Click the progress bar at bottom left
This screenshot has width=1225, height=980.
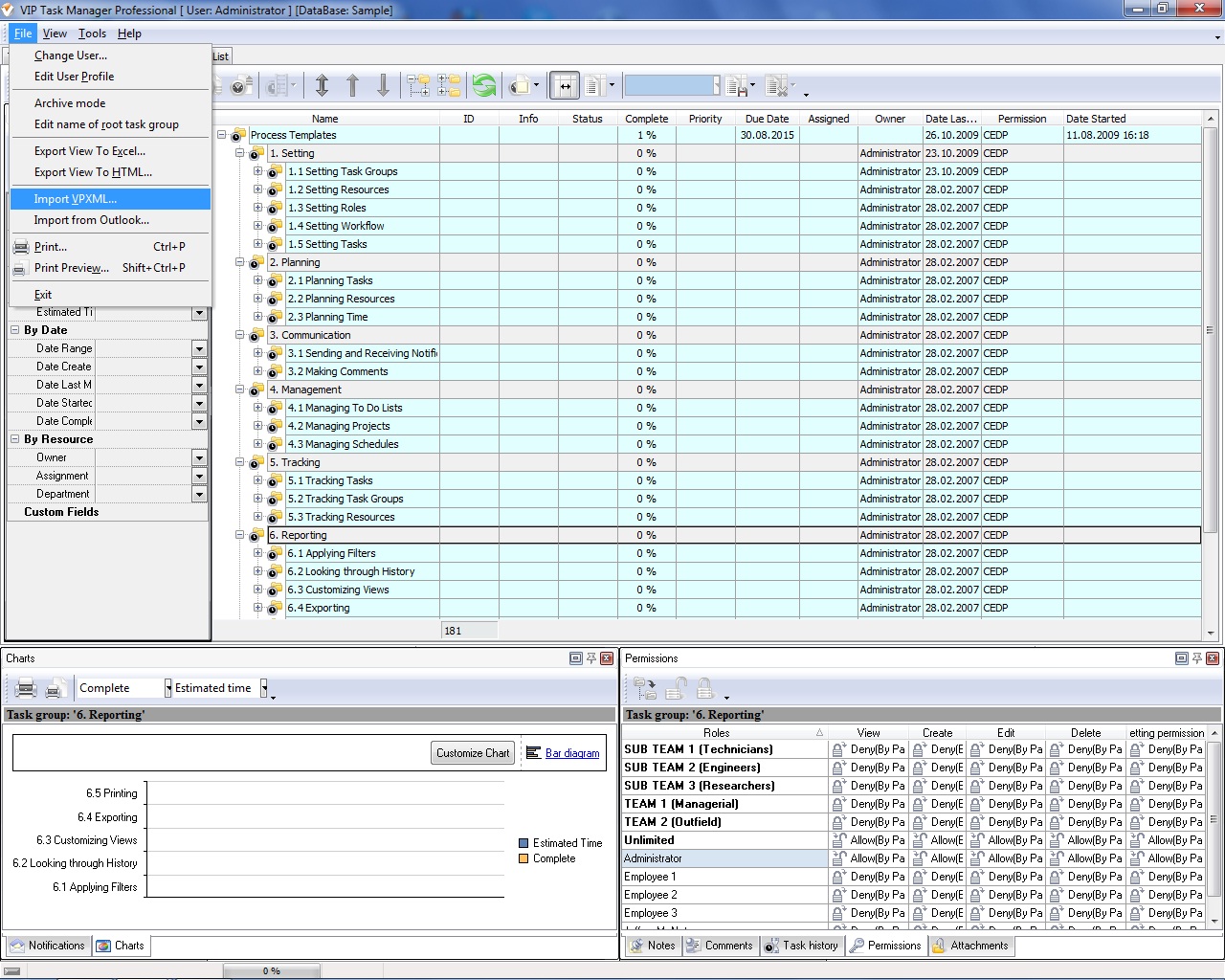pyautogui.click(x=272, y=969)
